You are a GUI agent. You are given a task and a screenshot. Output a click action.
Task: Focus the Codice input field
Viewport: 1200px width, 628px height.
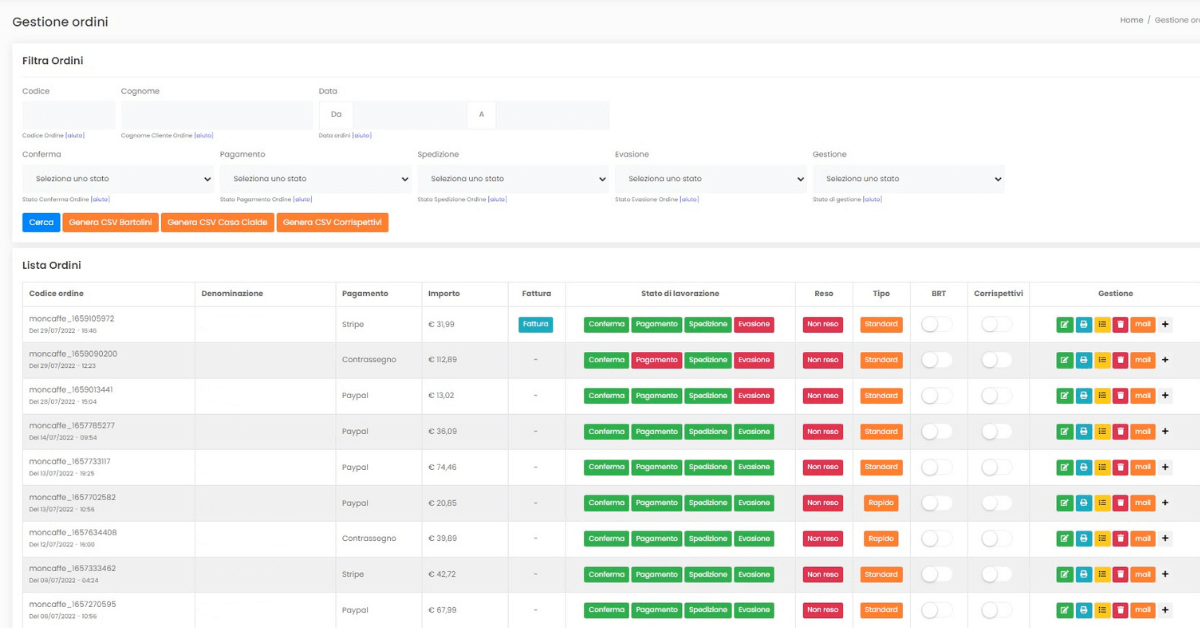69,114
